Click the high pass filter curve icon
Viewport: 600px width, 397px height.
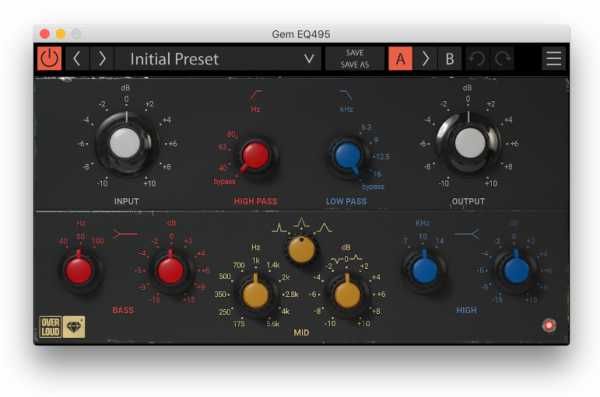256,95
